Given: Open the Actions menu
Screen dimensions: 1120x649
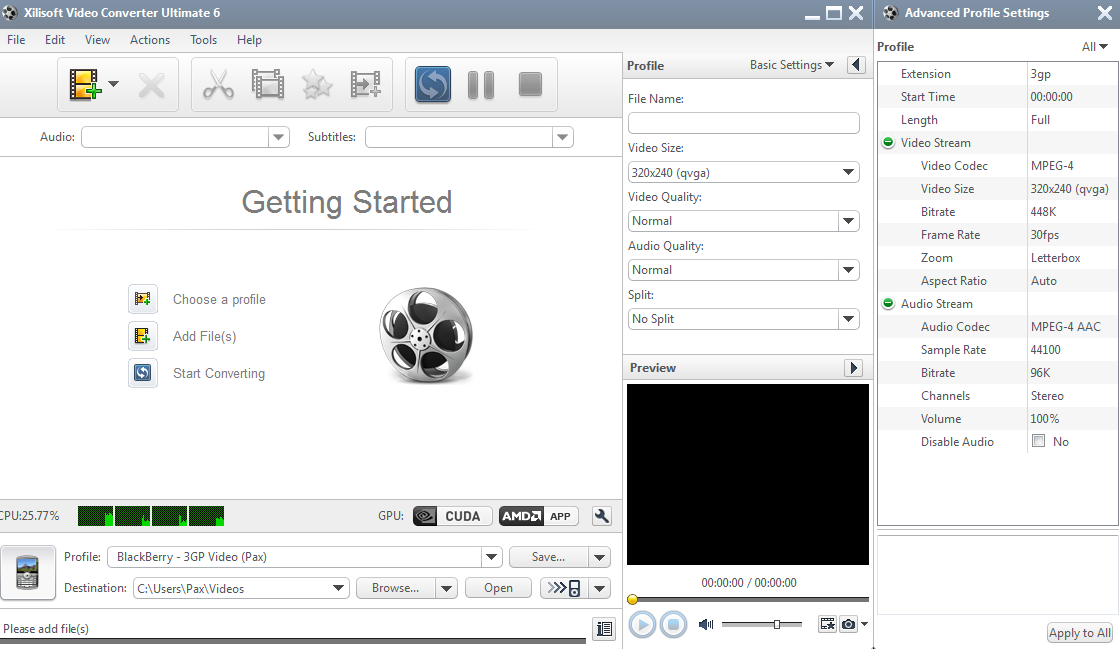Looking at the screenshot, I should point(150,40).
